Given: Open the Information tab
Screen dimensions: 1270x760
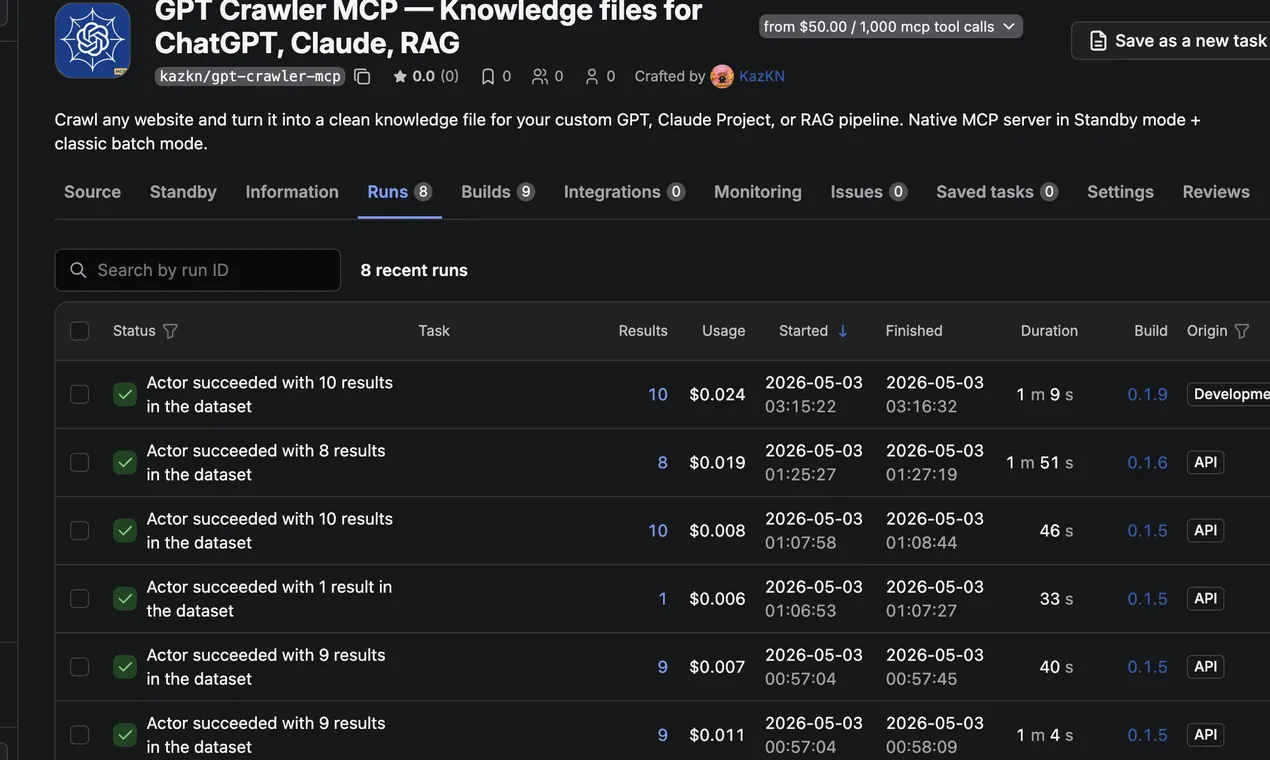Looking at the screenshot, I should [x=292, y=192].
